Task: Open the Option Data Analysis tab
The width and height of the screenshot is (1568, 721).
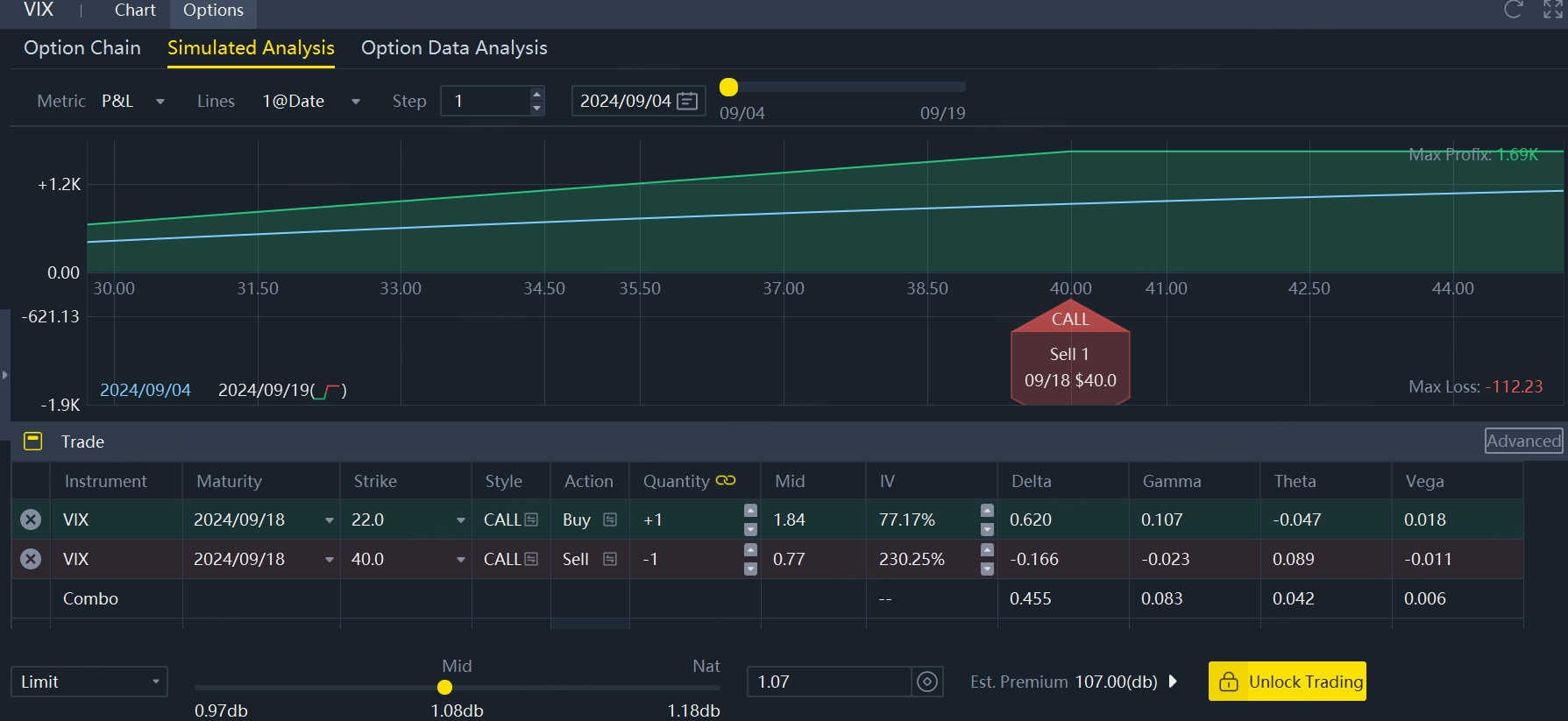Action: click(x=454, y=48)
